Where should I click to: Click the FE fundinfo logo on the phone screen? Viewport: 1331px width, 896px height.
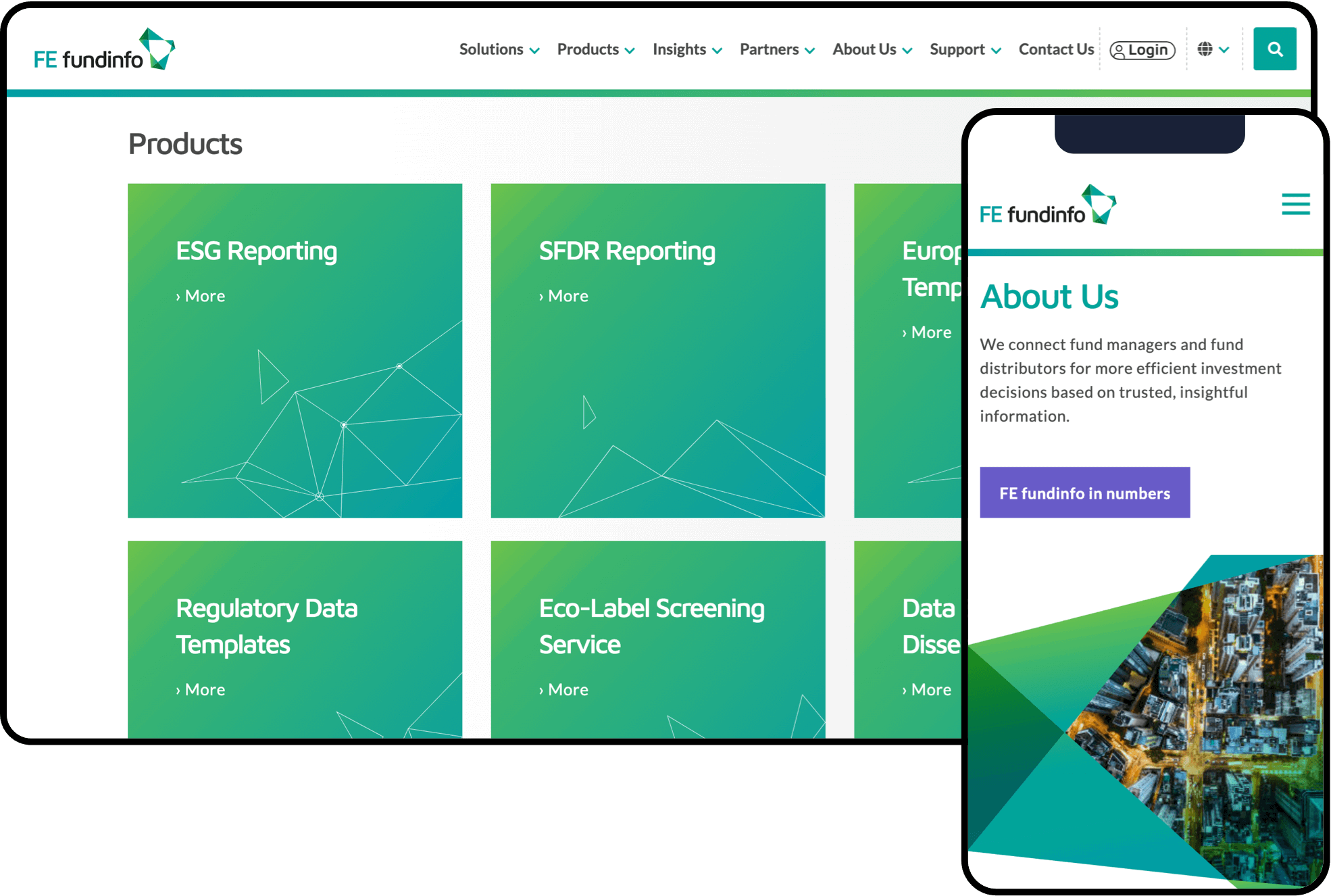pyautogui.click(x=1046, y=205)
